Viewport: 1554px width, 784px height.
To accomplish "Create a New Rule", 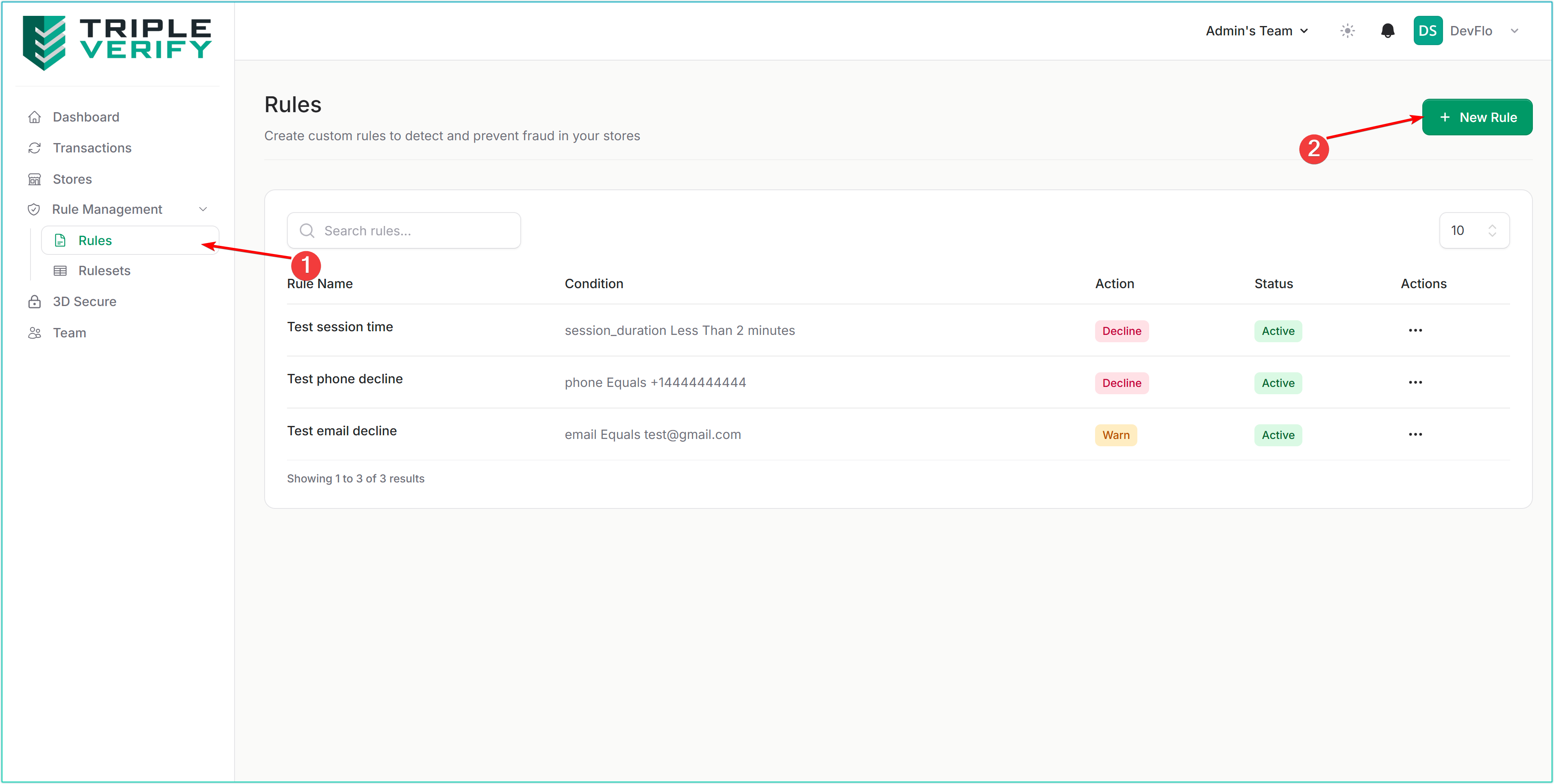I will click(x=1477, y=117).
